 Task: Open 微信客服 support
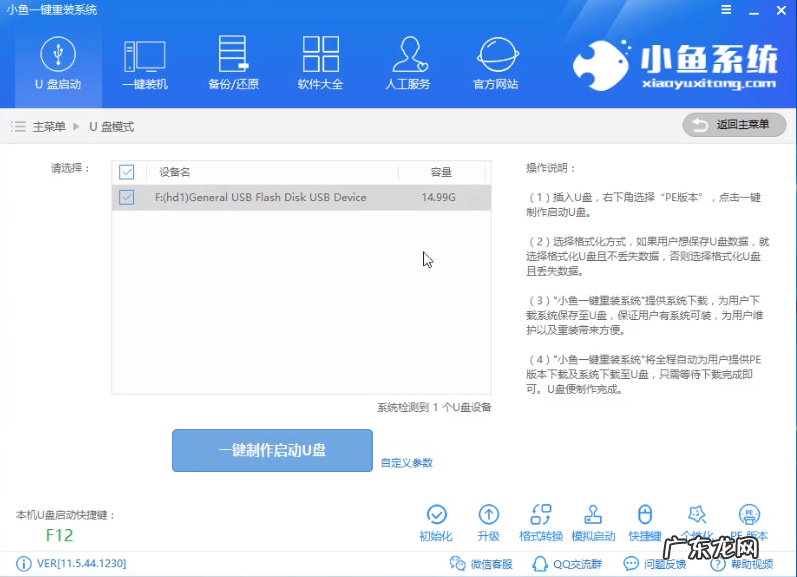pos(481,564)
